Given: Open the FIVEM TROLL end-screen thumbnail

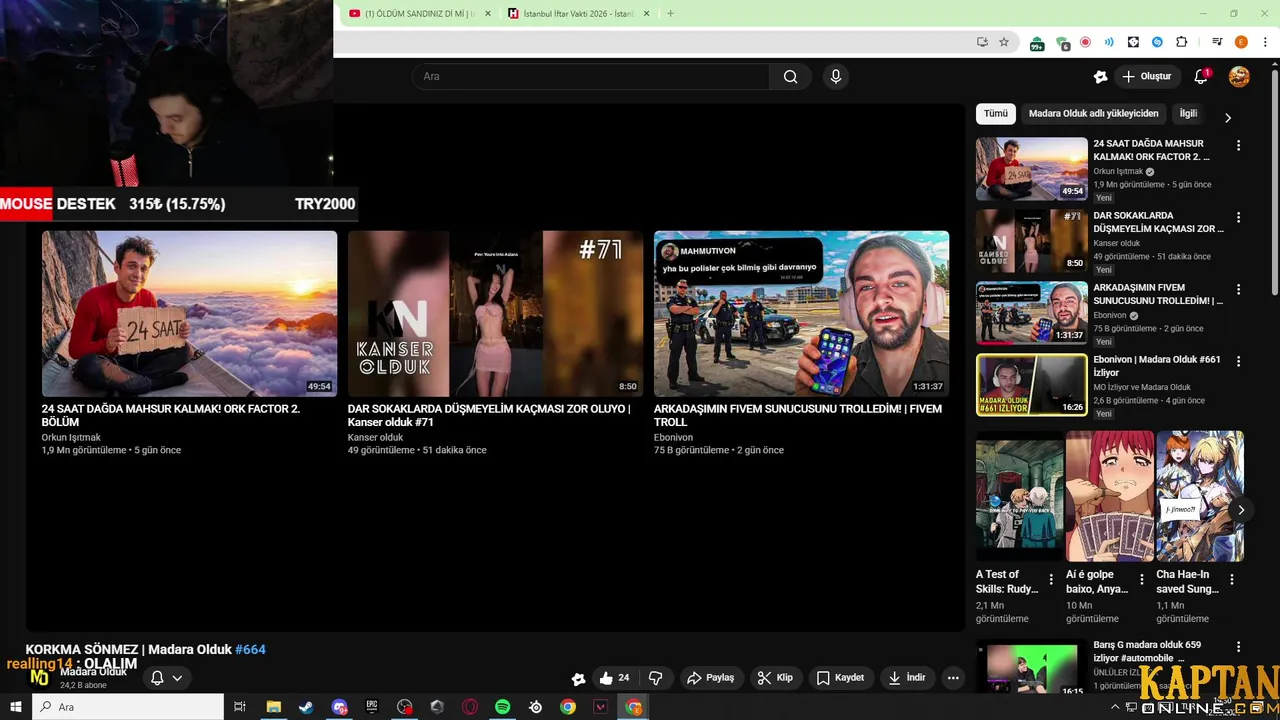Looking at the screenshot, I should [801, 314].
